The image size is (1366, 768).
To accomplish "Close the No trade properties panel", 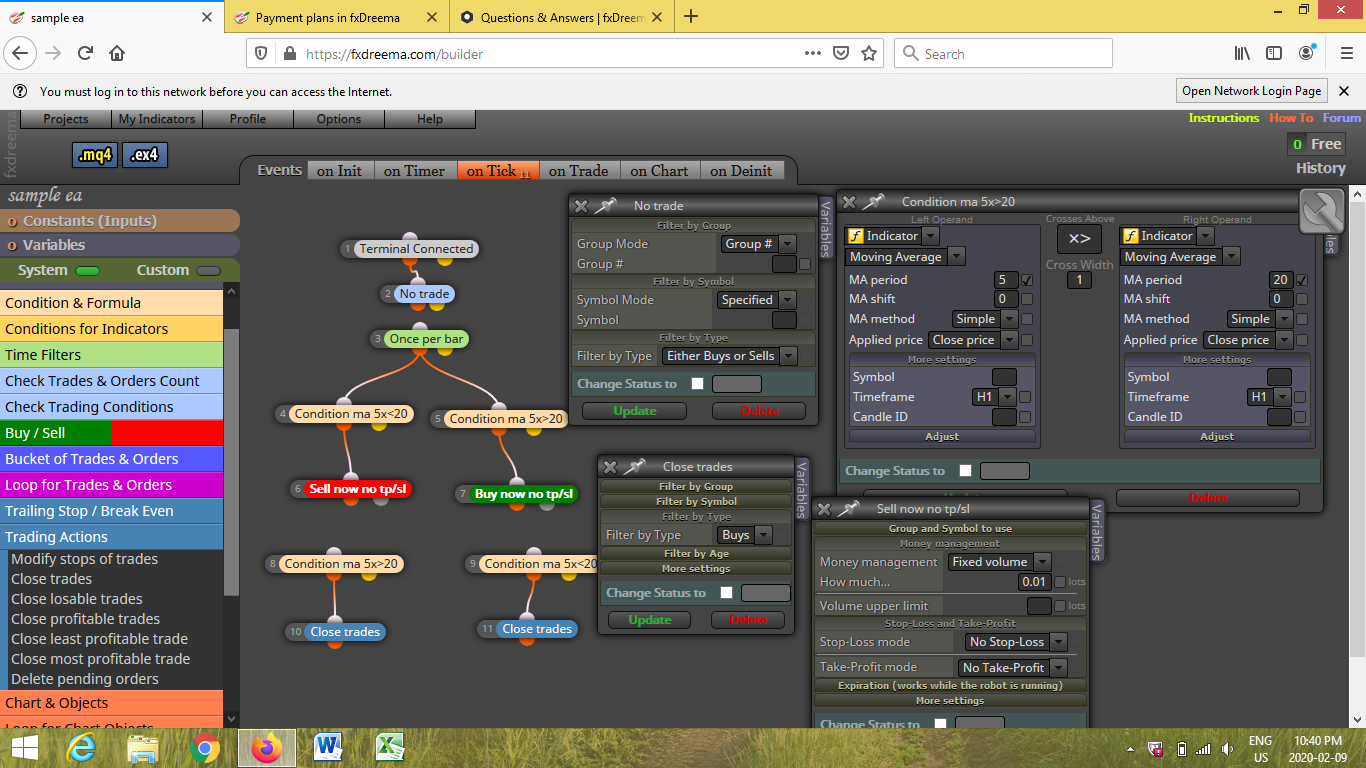I will [x=580, y=205].
